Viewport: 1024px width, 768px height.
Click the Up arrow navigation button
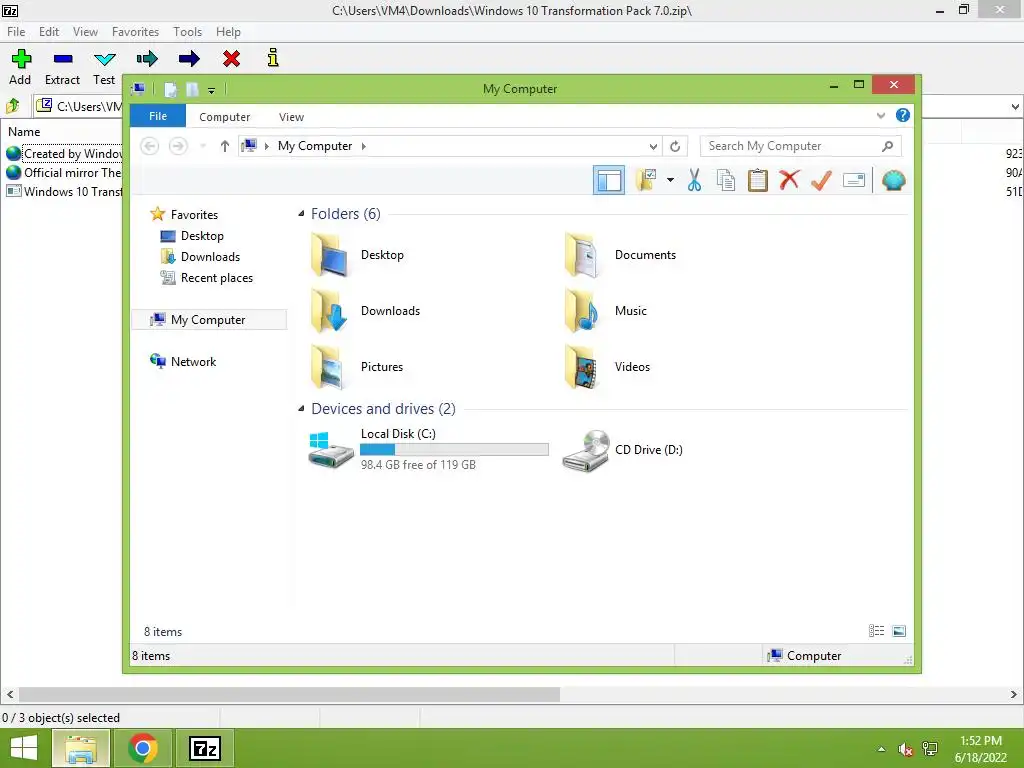click(225, 146)
